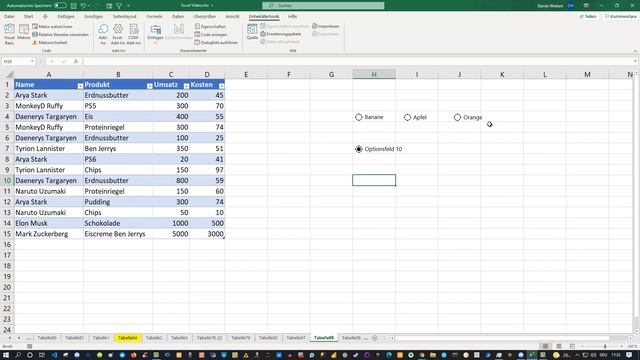This screenshot has width=640, height=360.
Task: Open the Name column filter dropdown
Action: (x=80, y=86)
